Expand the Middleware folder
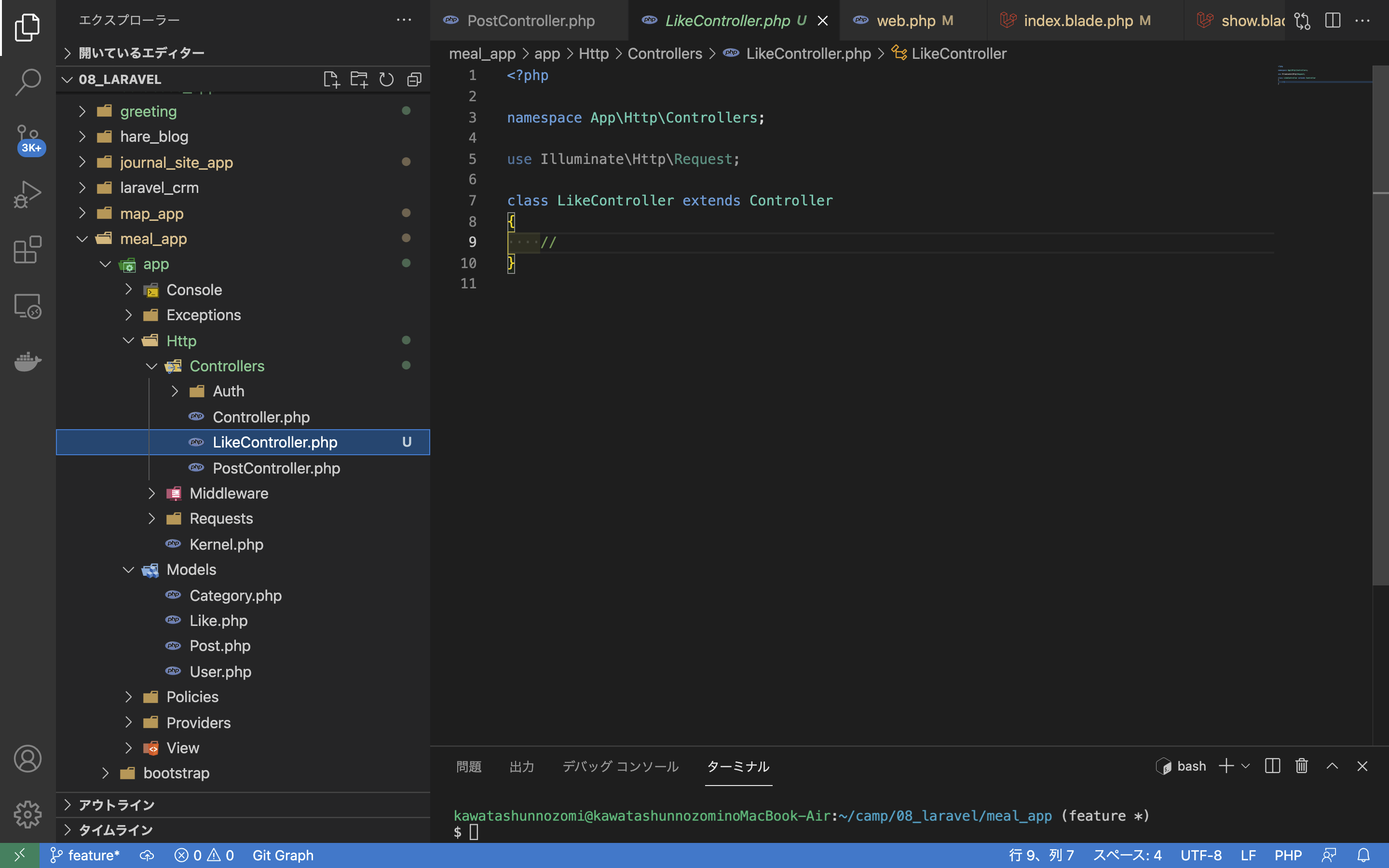Image resolution: width=1389 pixels, height=868 pixels. (x=151, y=493)
